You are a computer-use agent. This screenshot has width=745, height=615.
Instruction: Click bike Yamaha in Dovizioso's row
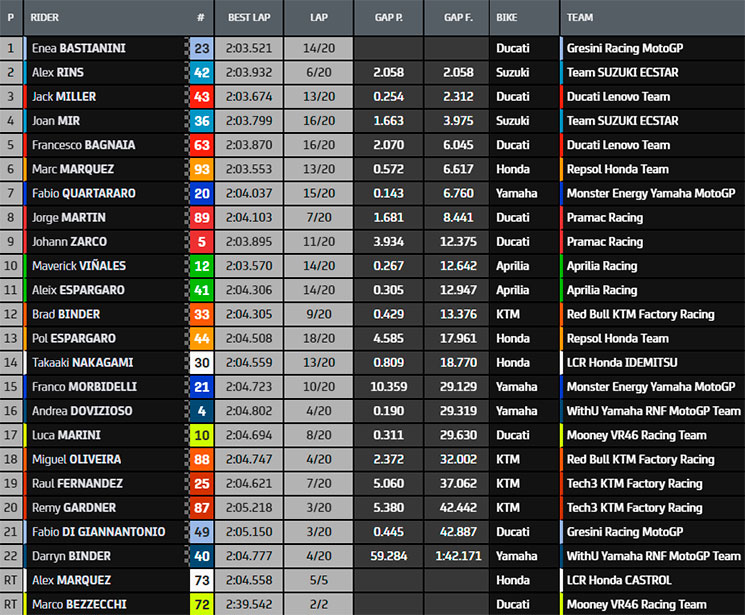[x=516, y=411]
